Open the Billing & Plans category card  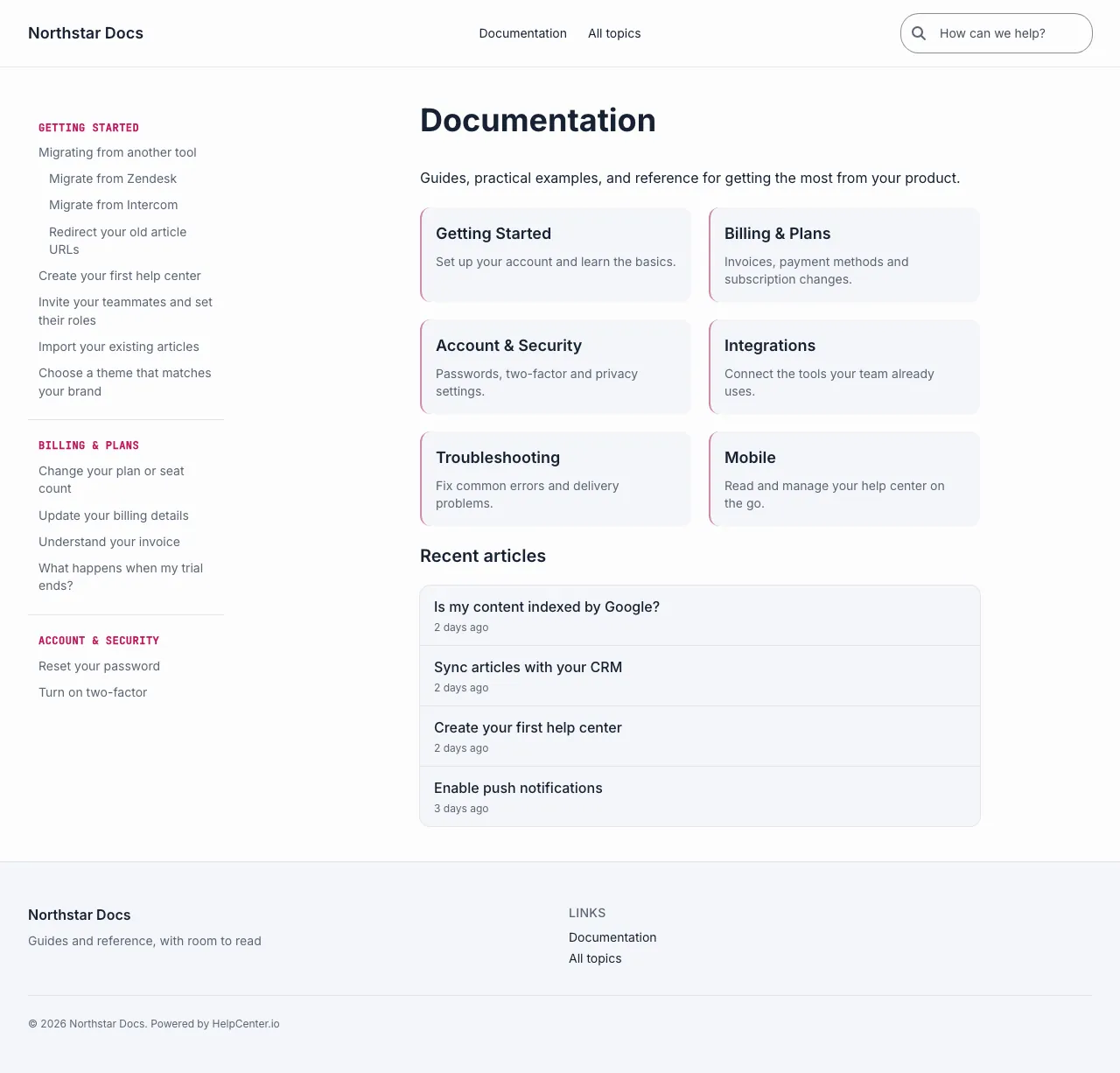point(844,255)
